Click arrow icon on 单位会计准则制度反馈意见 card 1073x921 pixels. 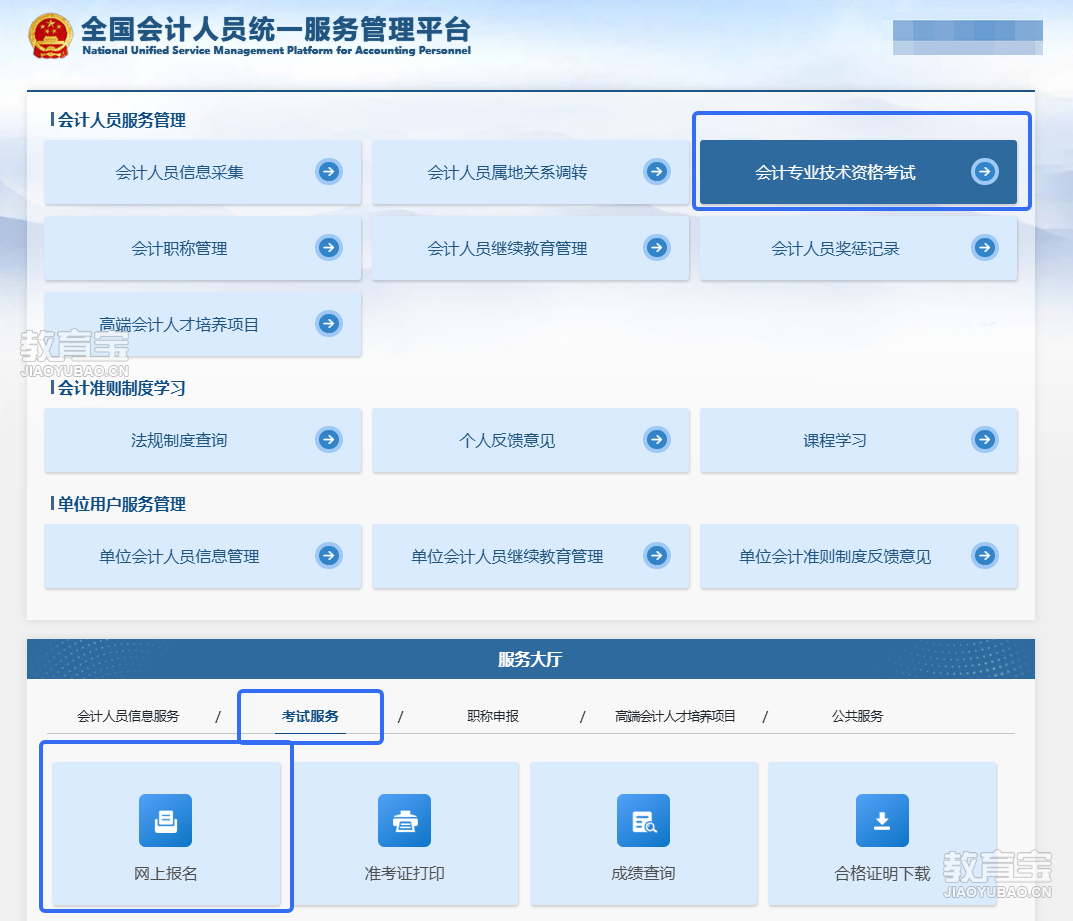985,556
